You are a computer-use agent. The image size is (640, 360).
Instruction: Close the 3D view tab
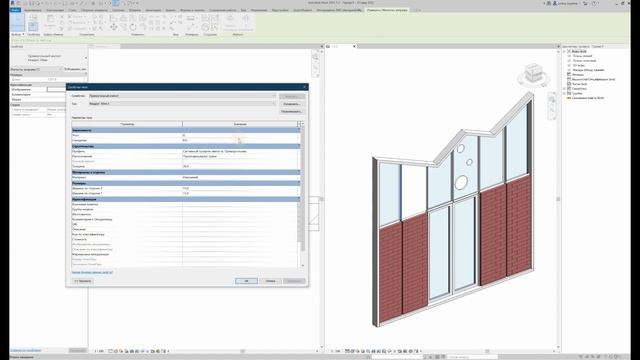[x=354, y=47]
